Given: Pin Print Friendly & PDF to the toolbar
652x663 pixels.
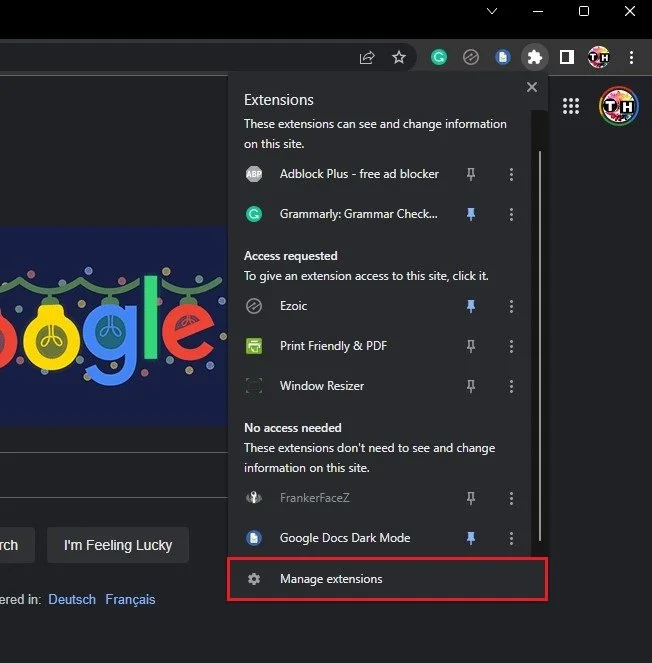Looking at the screenshot, I should click(x=471, y=346).
